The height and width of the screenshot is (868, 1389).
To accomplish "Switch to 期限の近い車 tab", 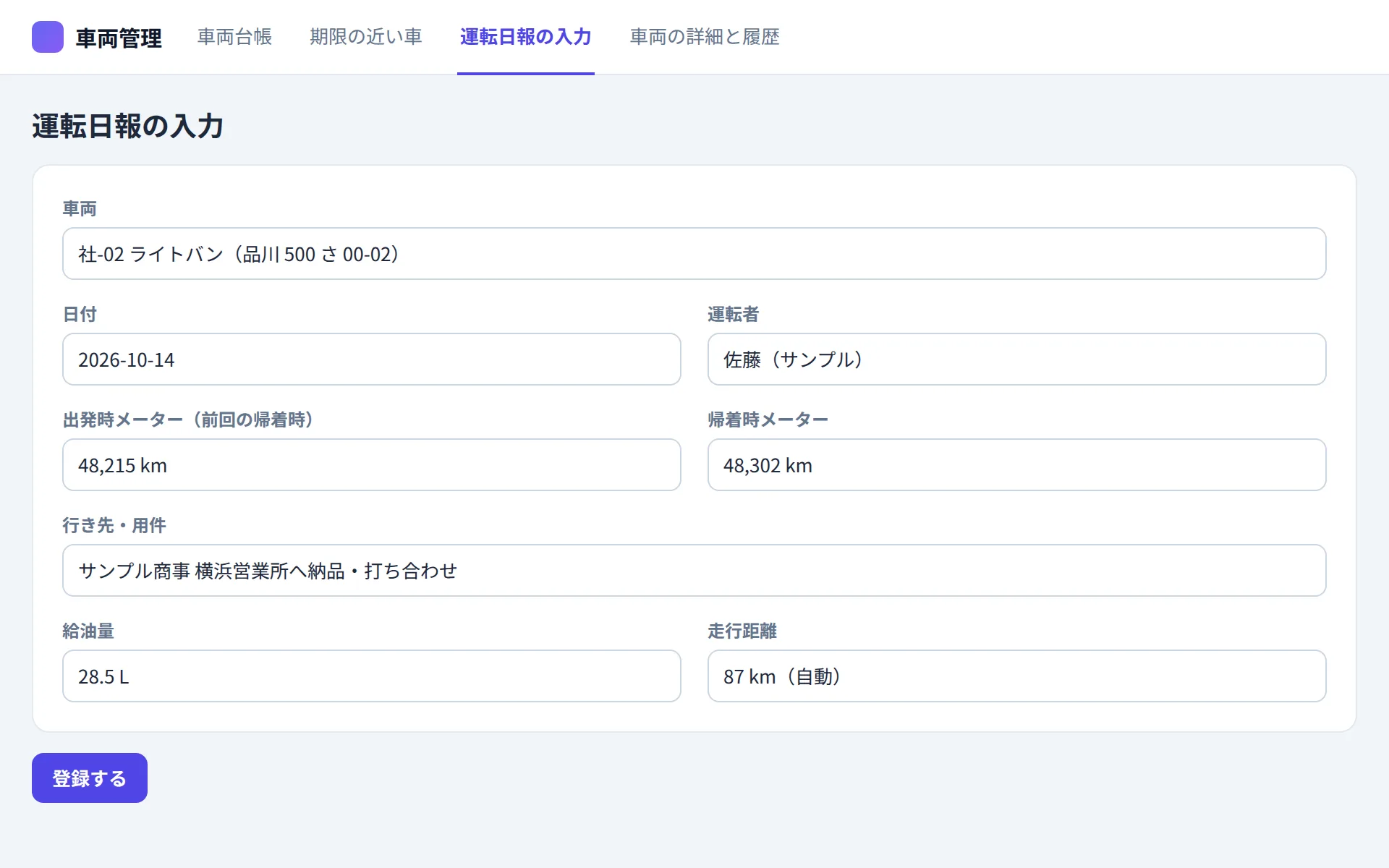I will [x=365, y=37].
